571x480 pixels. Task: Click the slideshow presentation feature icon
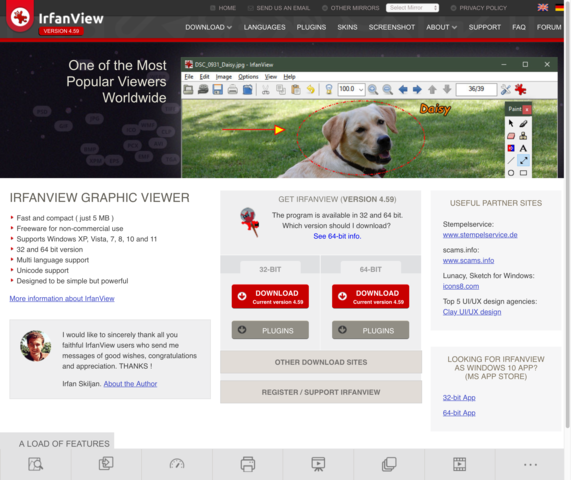point(318,464)
